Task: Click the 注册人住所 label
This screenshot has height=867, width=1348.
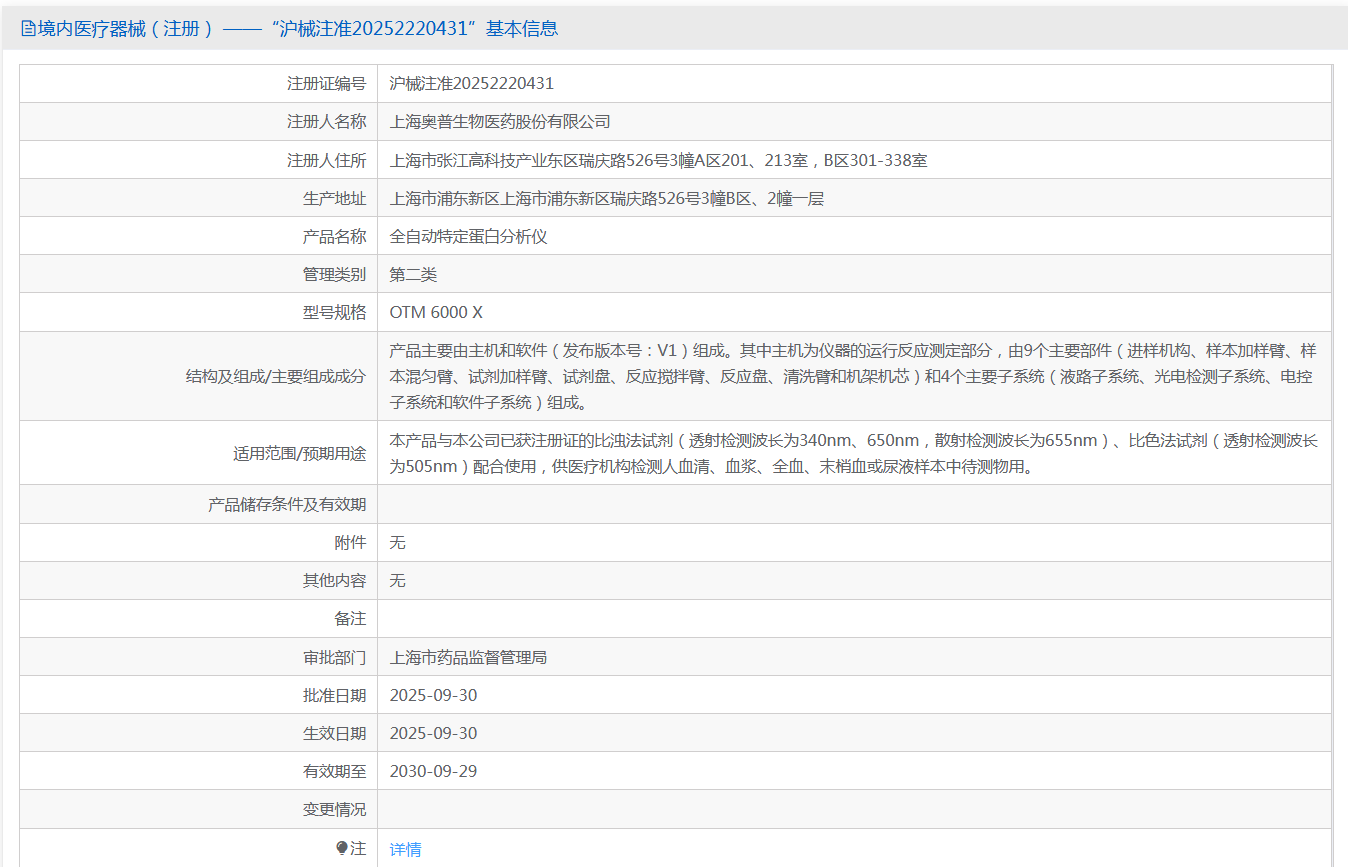Action: tap(326, 160)
